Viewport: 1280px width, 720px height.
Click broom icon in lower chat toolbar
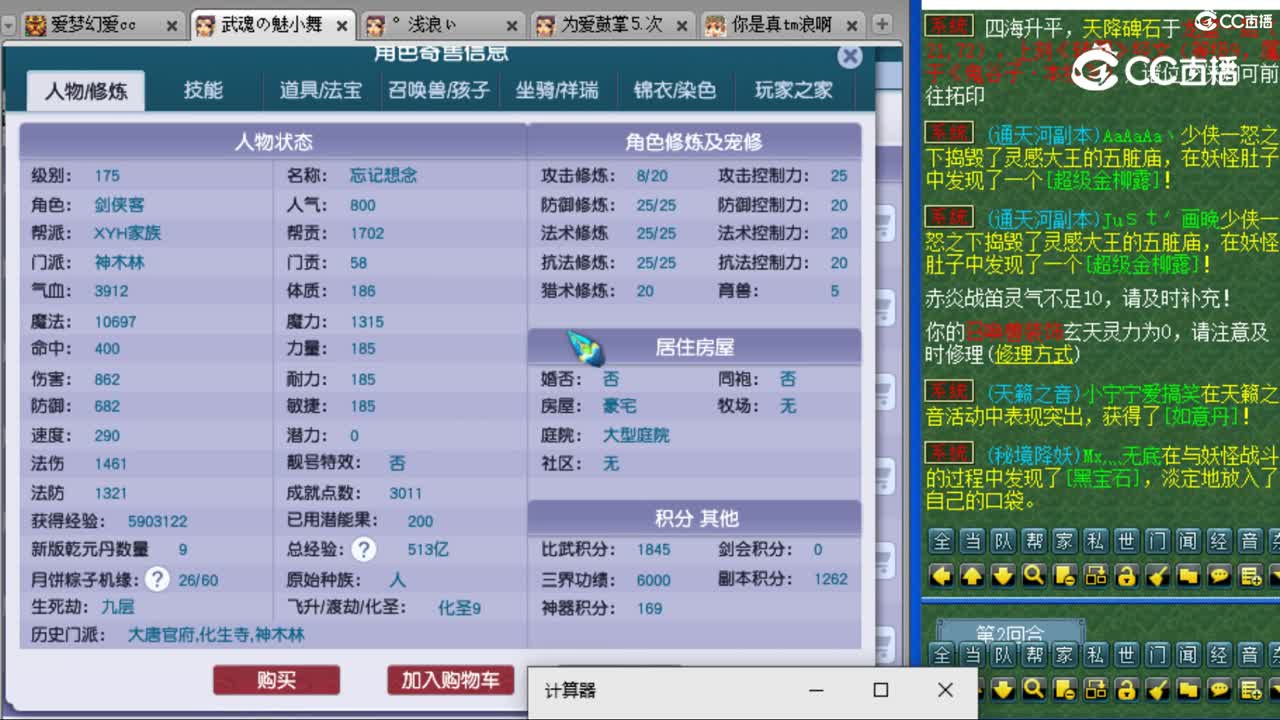tap(1158, 689)
